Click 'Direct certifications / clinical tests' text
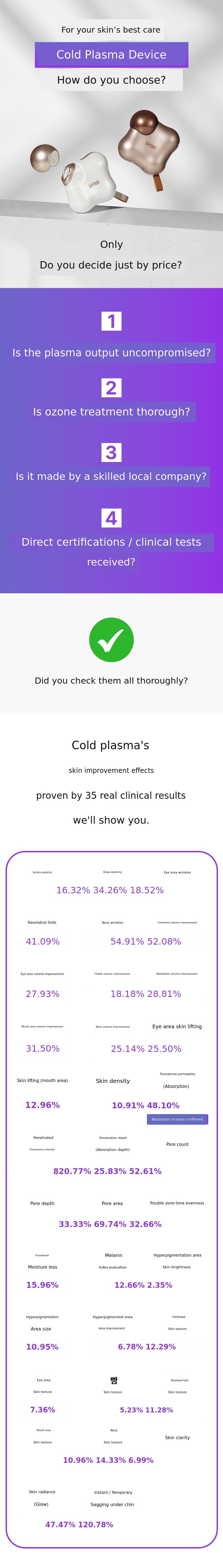This screenshot has height=1568, width=223. click(x=111, y=542)
